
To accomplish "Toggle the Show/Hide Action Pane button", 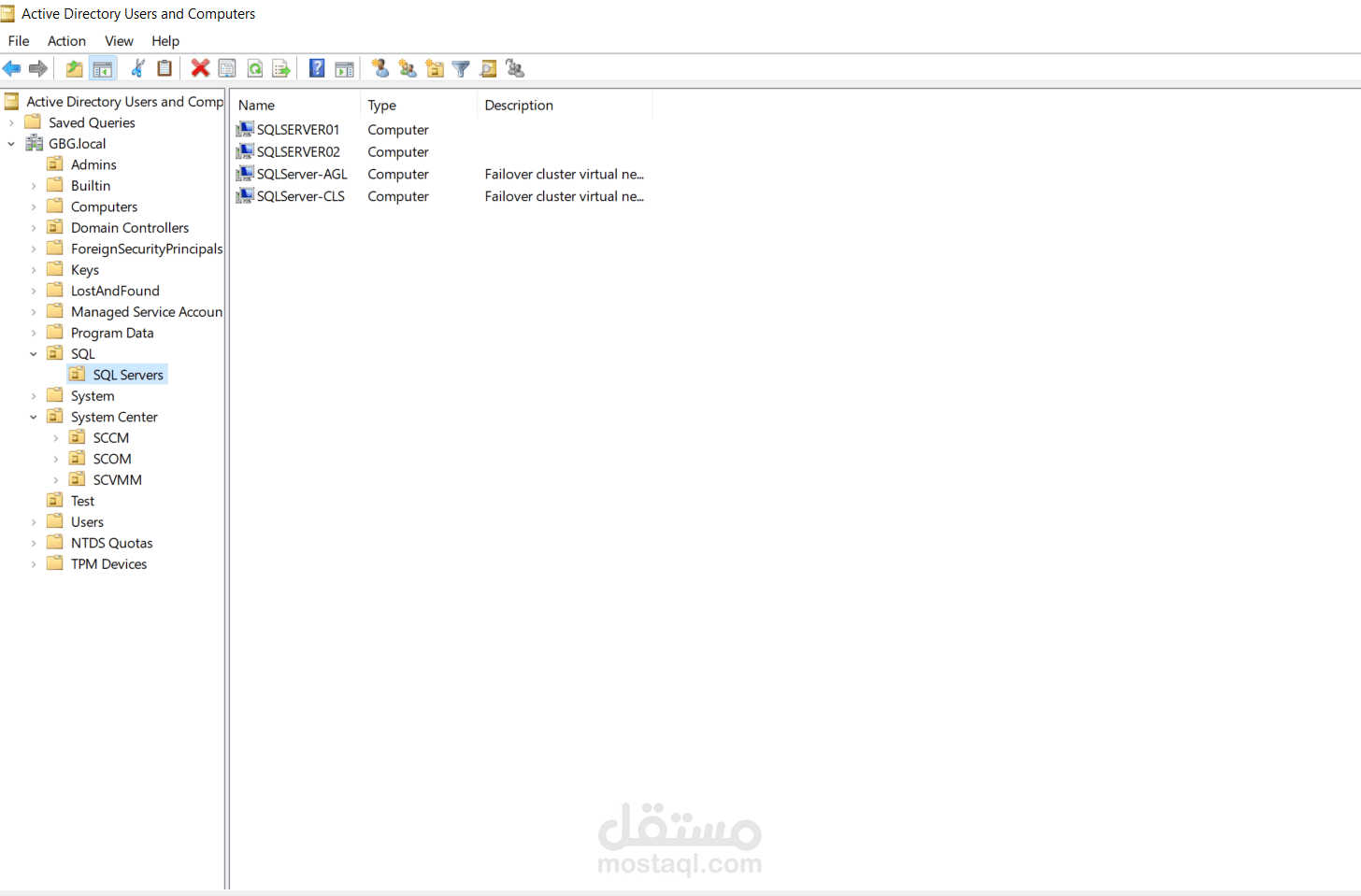I will tap(344, 68).
